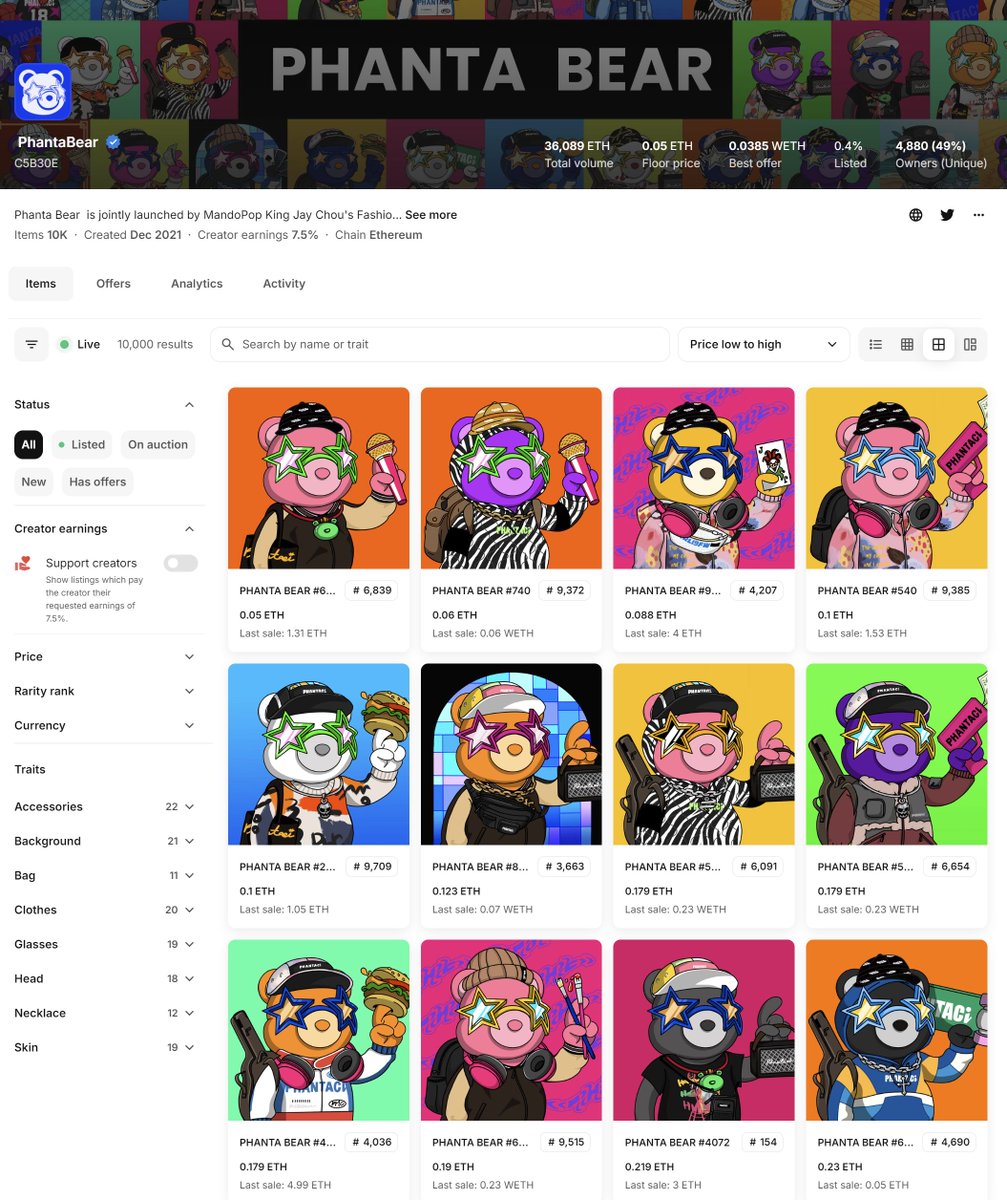This screenshot has width=1007, height=1200.
Task: Select the On auction status filter
Action: pyautogui.click(x=158, y=445)
